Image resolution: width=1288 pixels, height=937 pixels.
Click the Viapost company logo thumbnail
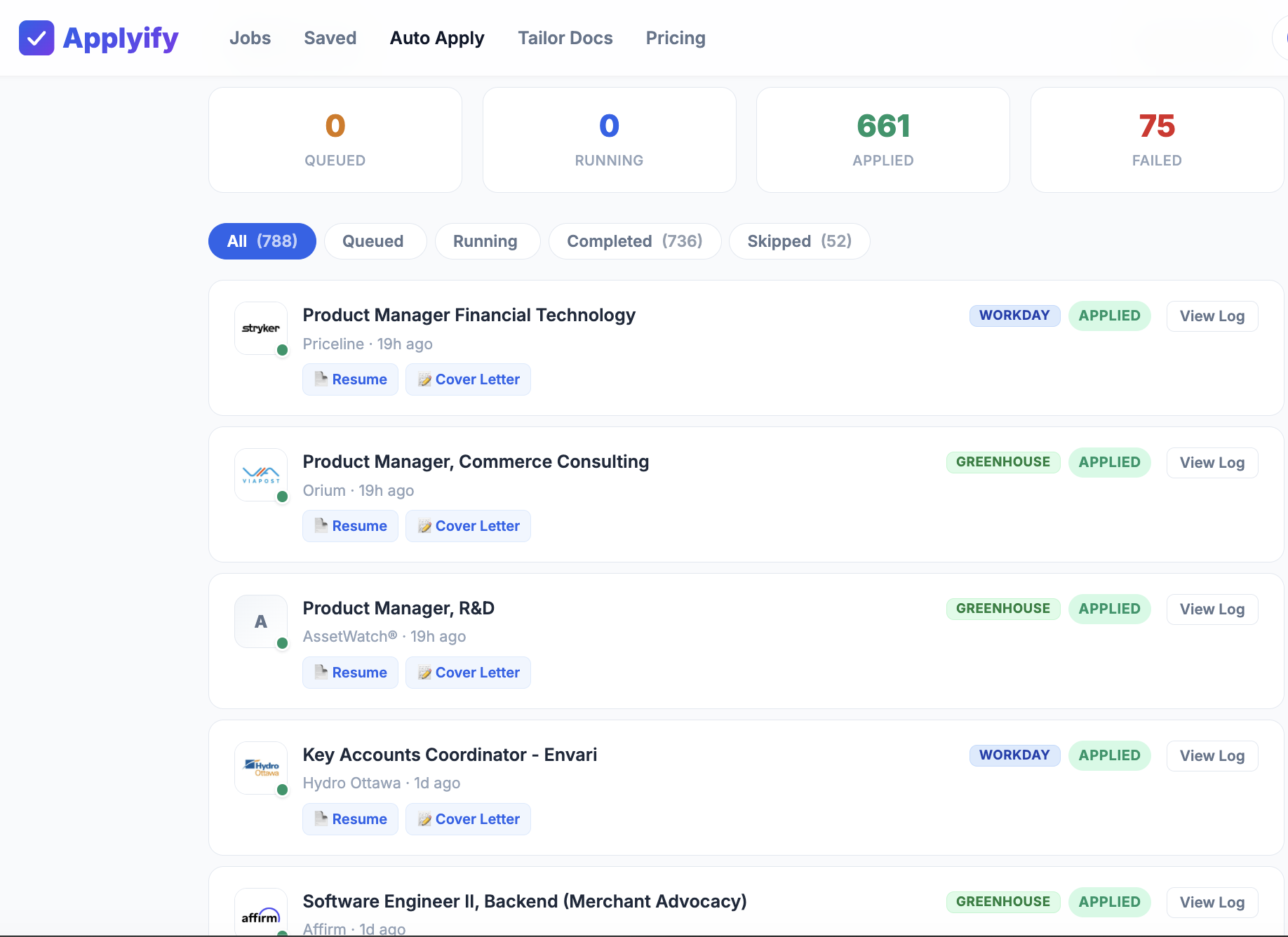tap(261, 475)
